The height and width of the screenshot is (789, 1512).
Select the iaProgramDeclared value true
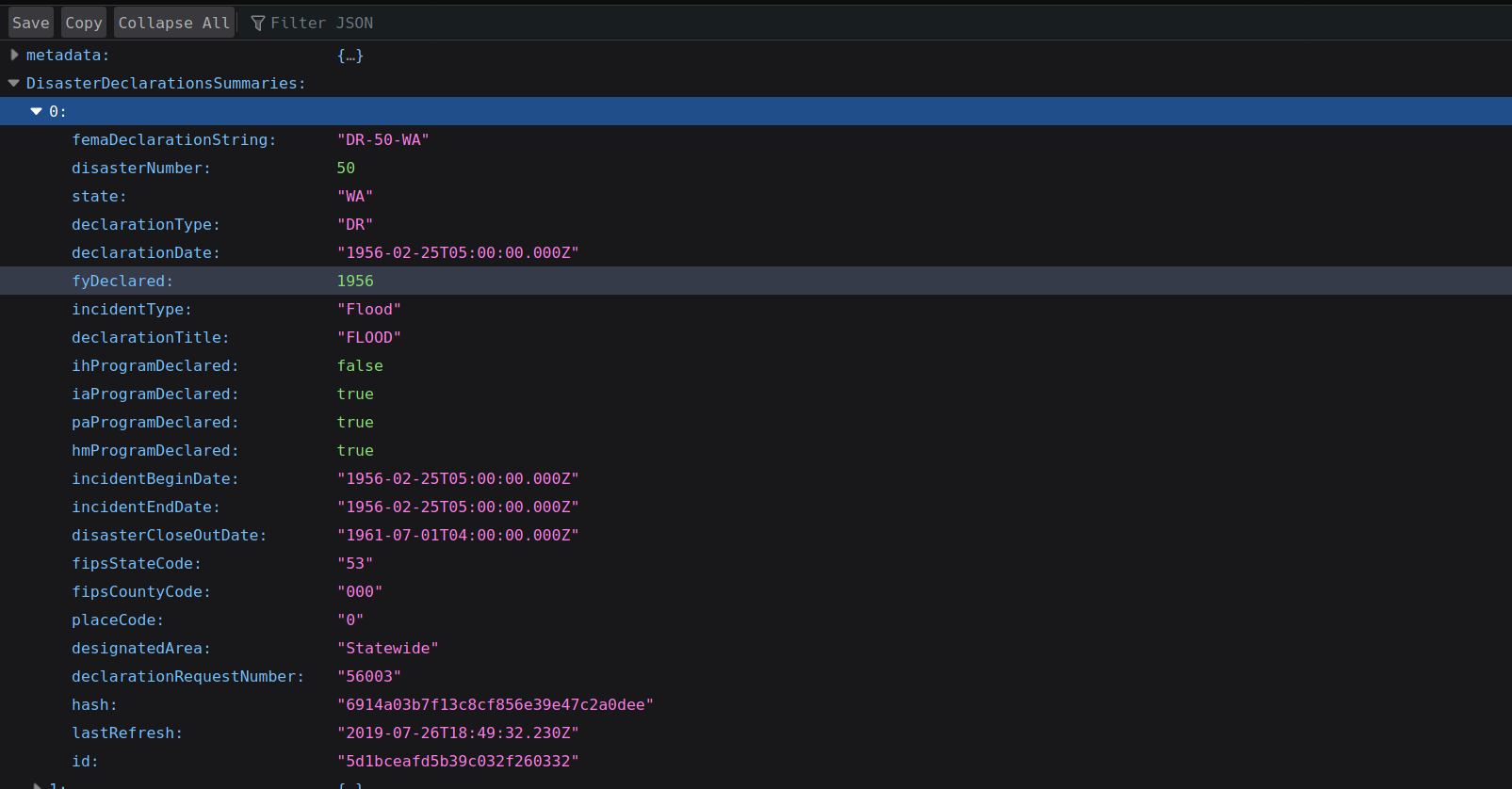click(x=355, y=394)
